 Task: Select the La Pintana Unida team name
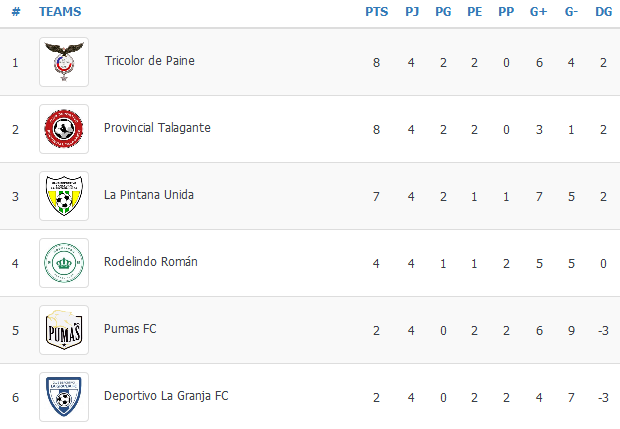149,195
